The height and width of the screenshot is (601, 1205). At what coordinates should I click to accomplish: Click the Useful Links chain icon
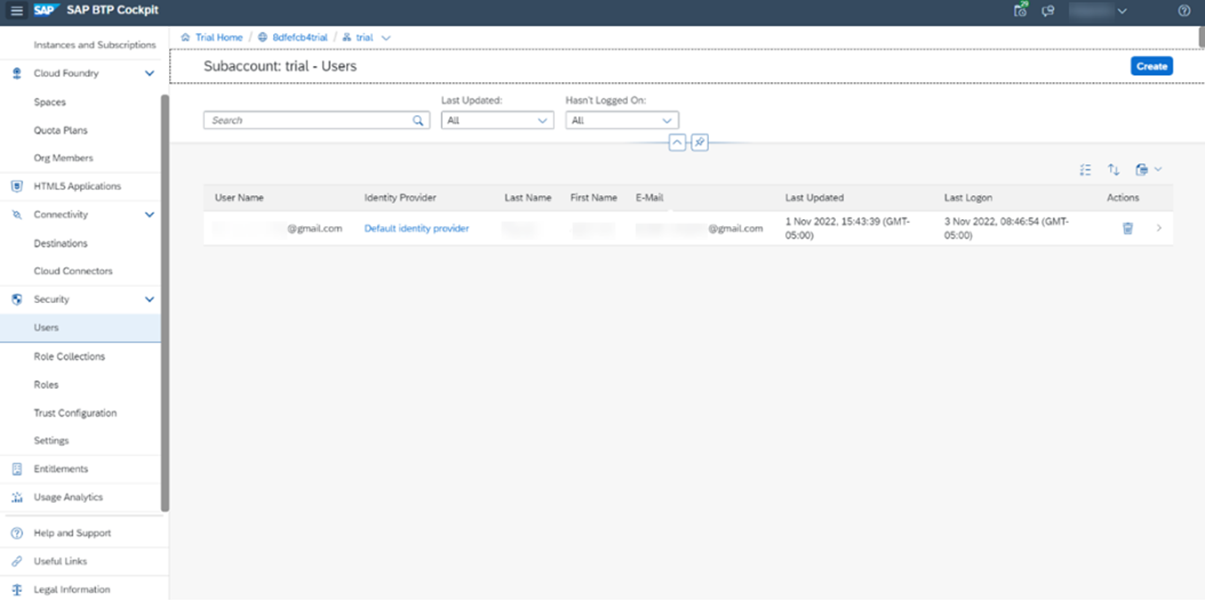[x=16, y=561]
